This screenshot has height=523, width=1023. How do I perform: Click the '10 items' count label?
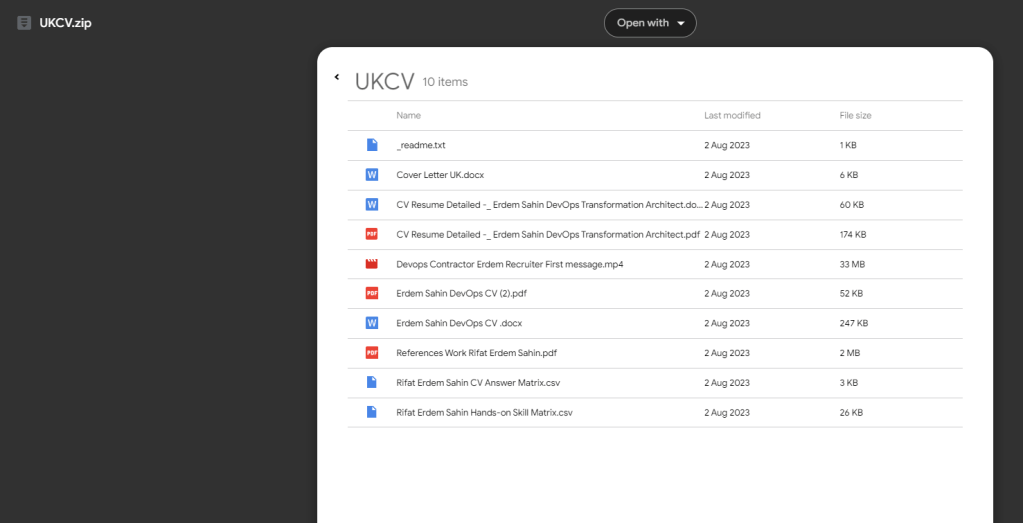click(445, 82)
